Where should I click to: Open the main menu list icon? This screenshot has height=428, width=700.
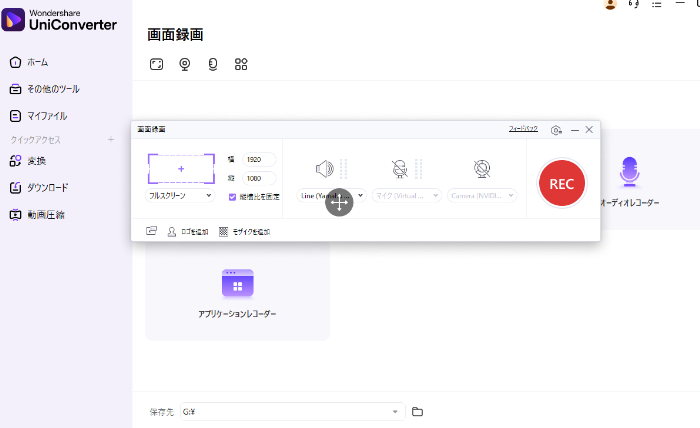coord(656,4)
